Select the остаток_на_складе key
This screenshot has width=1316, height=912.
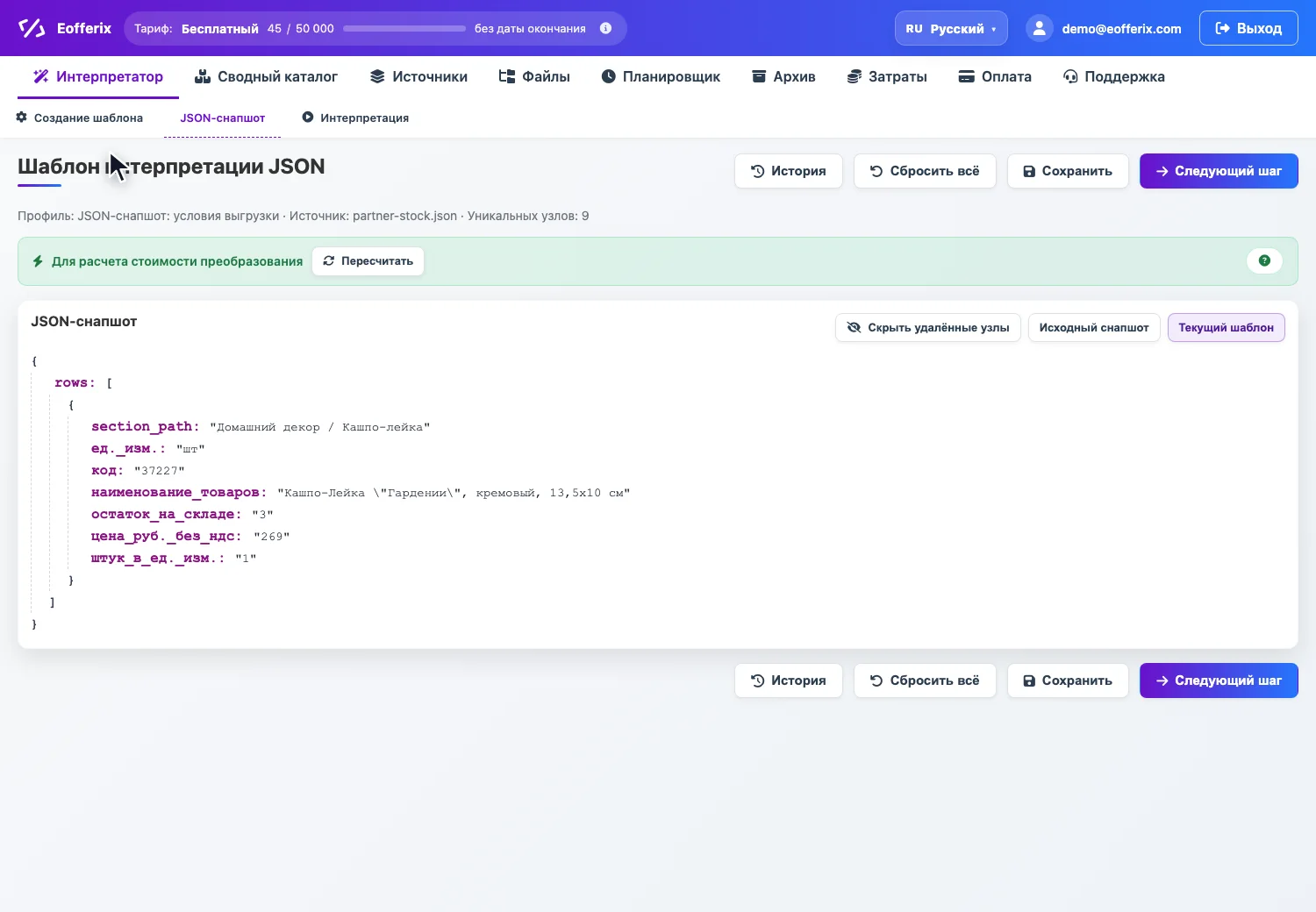(x=166, y=515)
